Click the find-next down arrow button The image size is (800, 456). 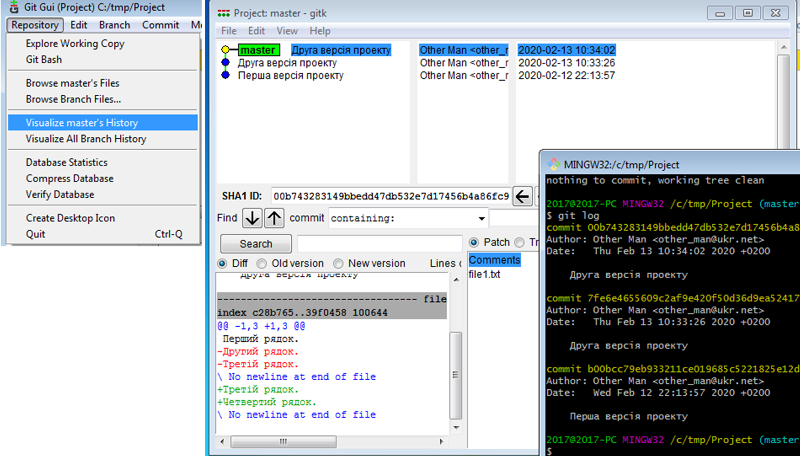click(x=252, y=218)
